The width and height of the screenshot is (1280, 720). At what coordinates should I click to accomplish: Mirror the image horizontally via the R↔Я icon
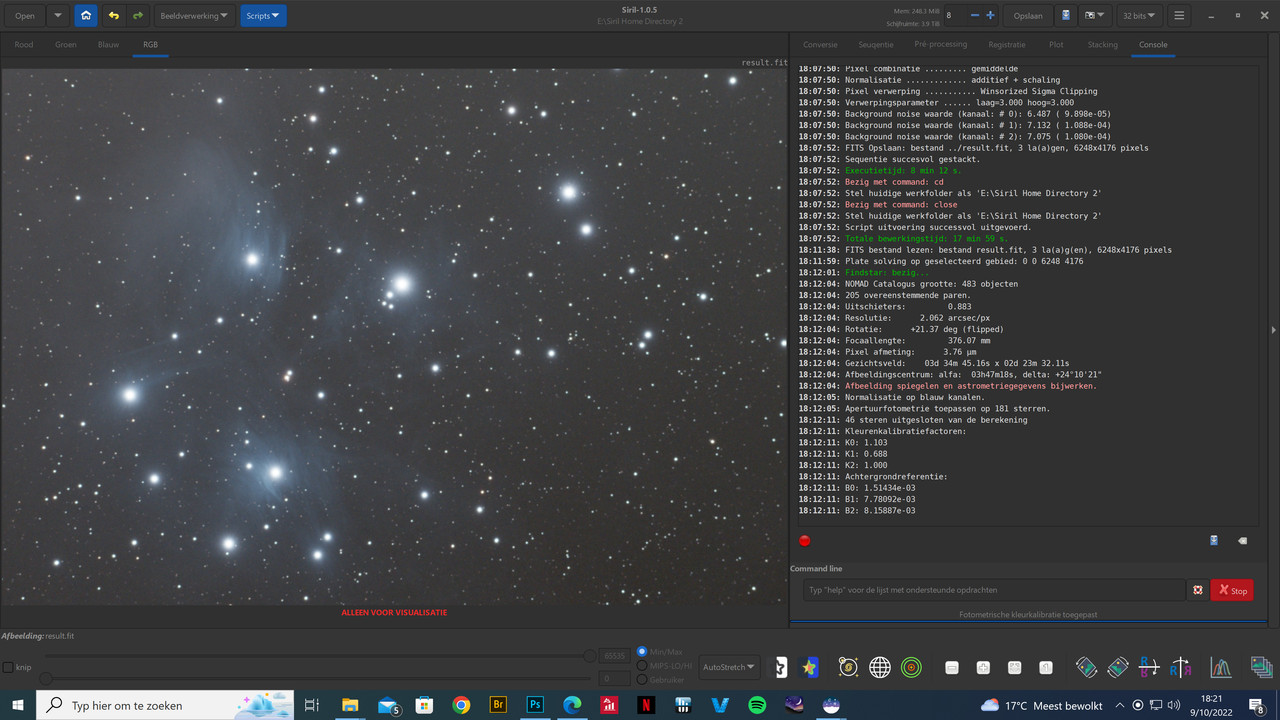[1180, 667]
